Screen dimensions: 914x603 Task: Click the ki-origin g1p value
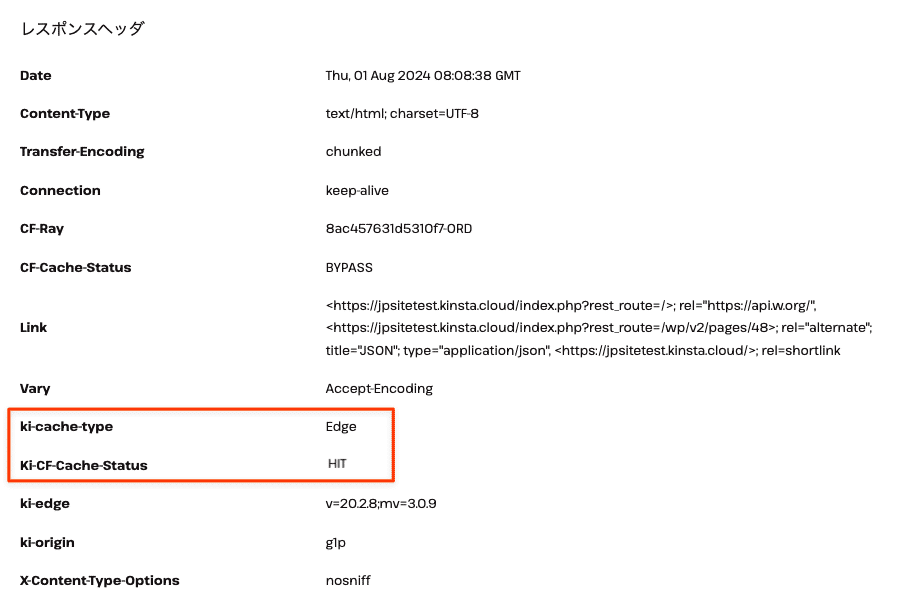coord(336,543)
